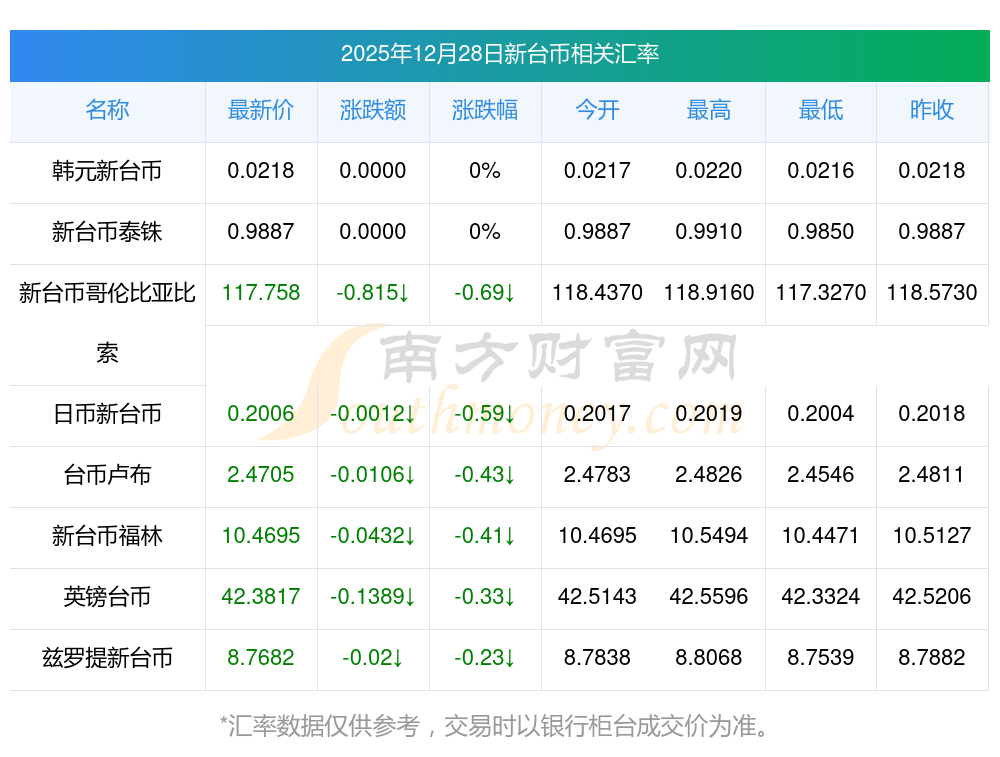Select the 今开 column header
This screenshot has width=1000, height=757.
tap(597, 110)
